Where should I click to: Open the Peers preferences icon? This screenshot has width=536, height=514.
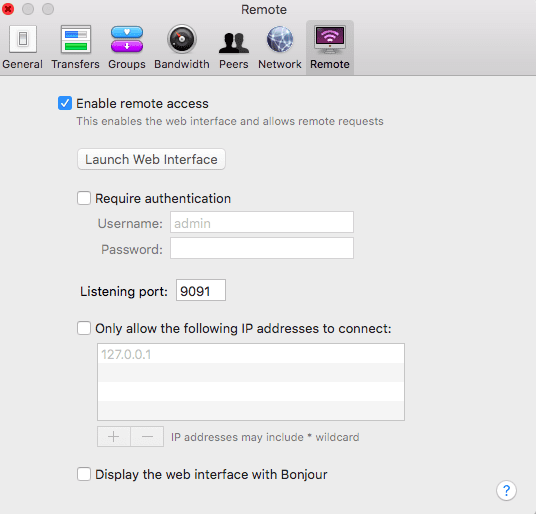(x=234, y=42)
